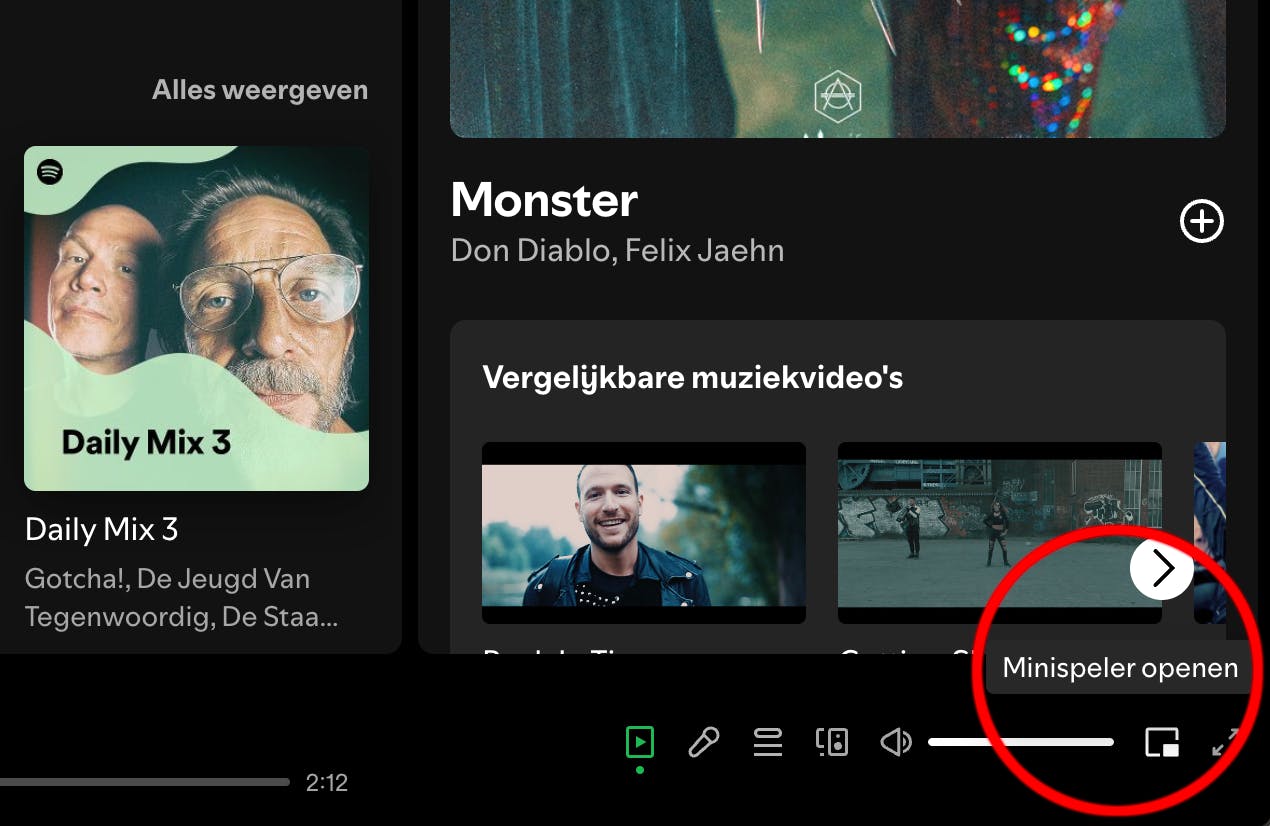Click the 'Vergelijkbare muziekvideo's' heading
Screen dimensions: 1270x826
tap(693, 378)
